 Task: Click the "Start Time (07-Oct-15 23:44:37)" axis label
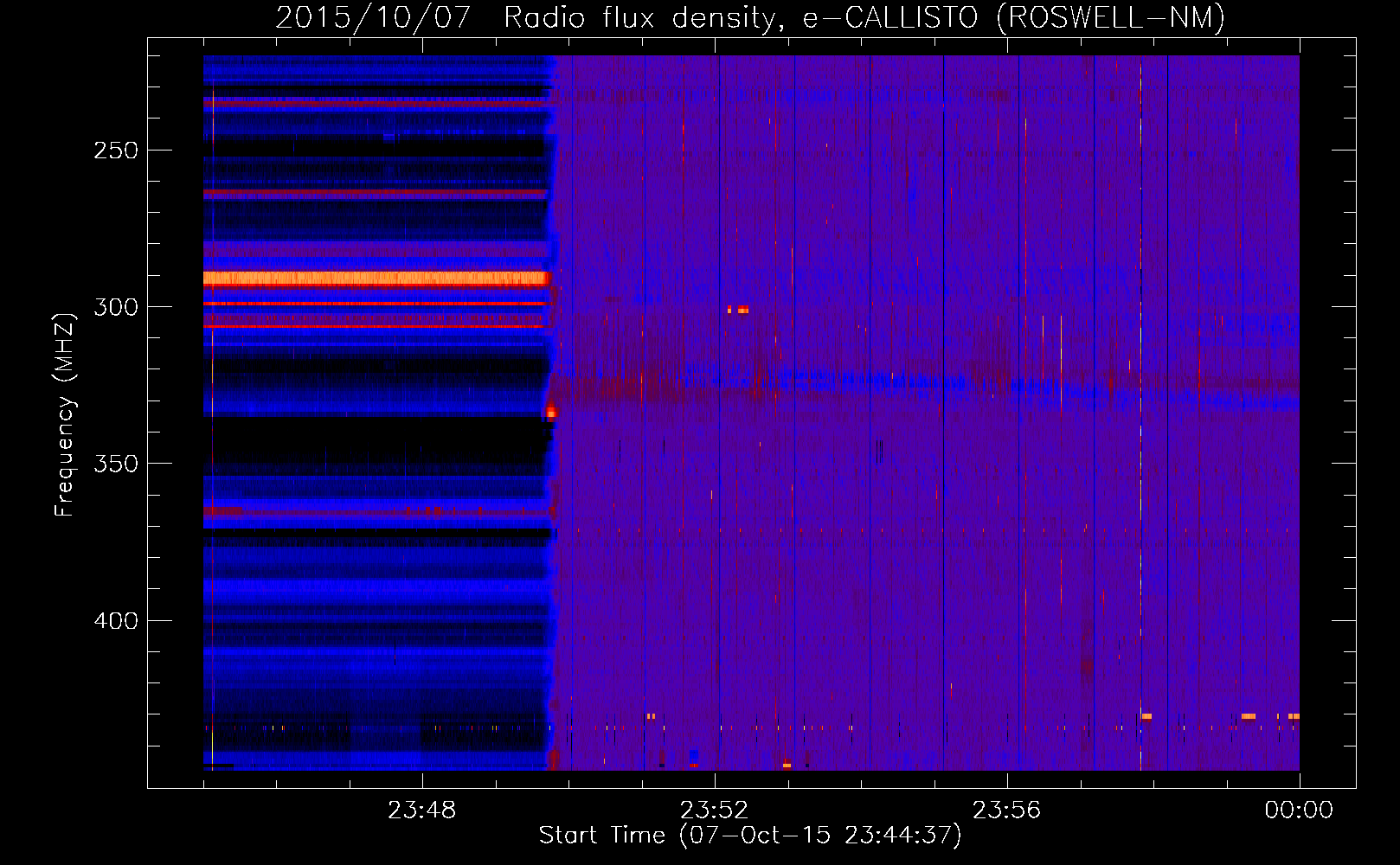click(x=750, y=836)
